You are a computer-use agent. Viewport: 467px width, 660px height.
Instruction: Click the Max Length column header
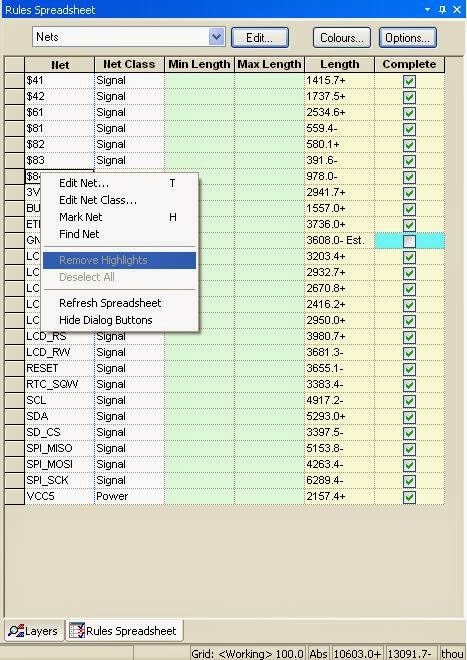(269, 64)
